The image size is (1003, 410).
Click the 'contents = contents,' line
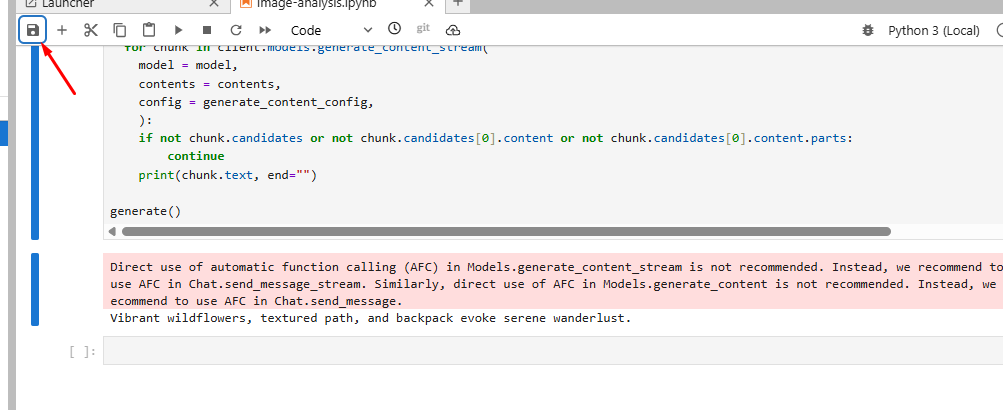[209, 84]
